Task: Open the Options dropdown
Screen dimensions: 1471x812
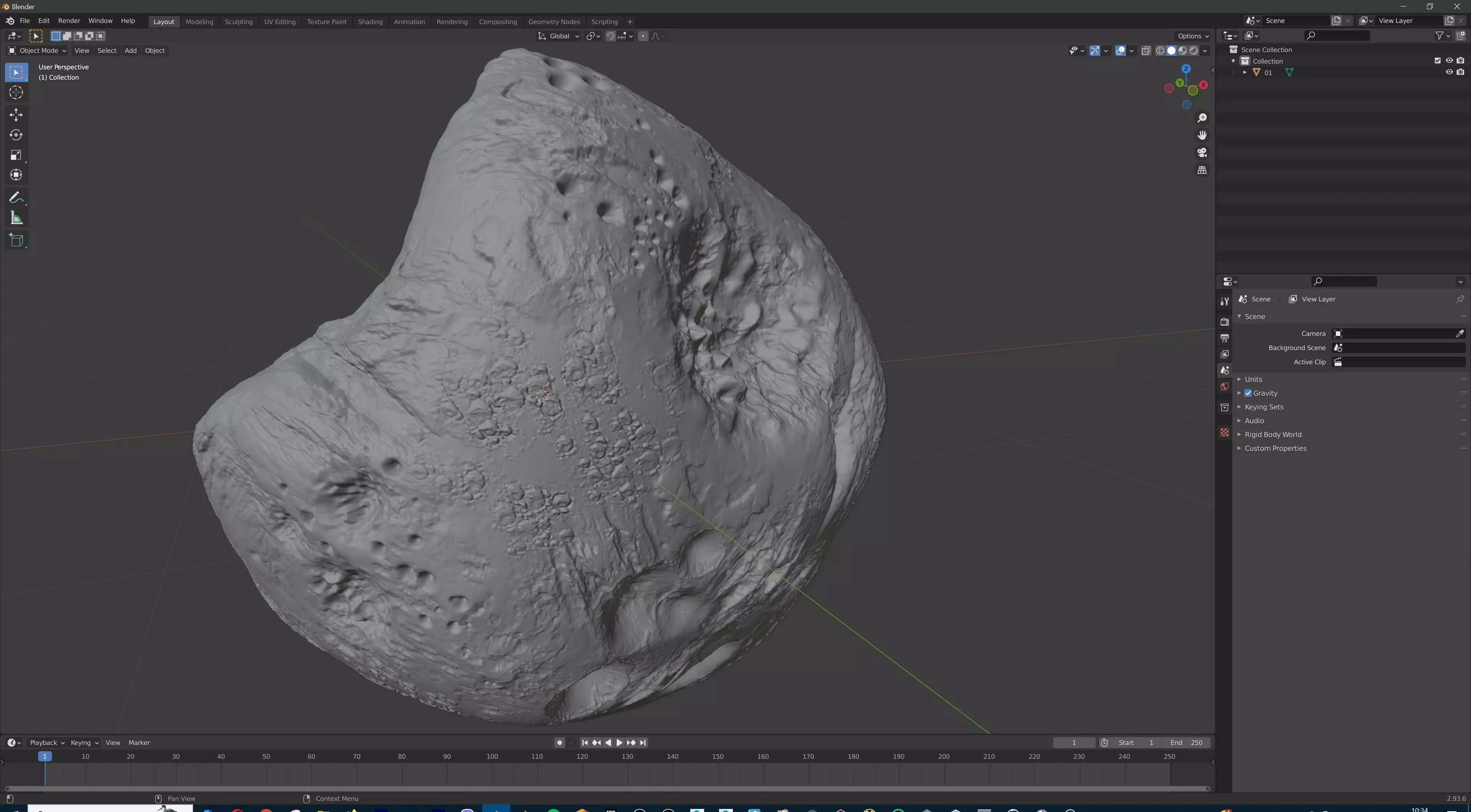Action: 1193,36
